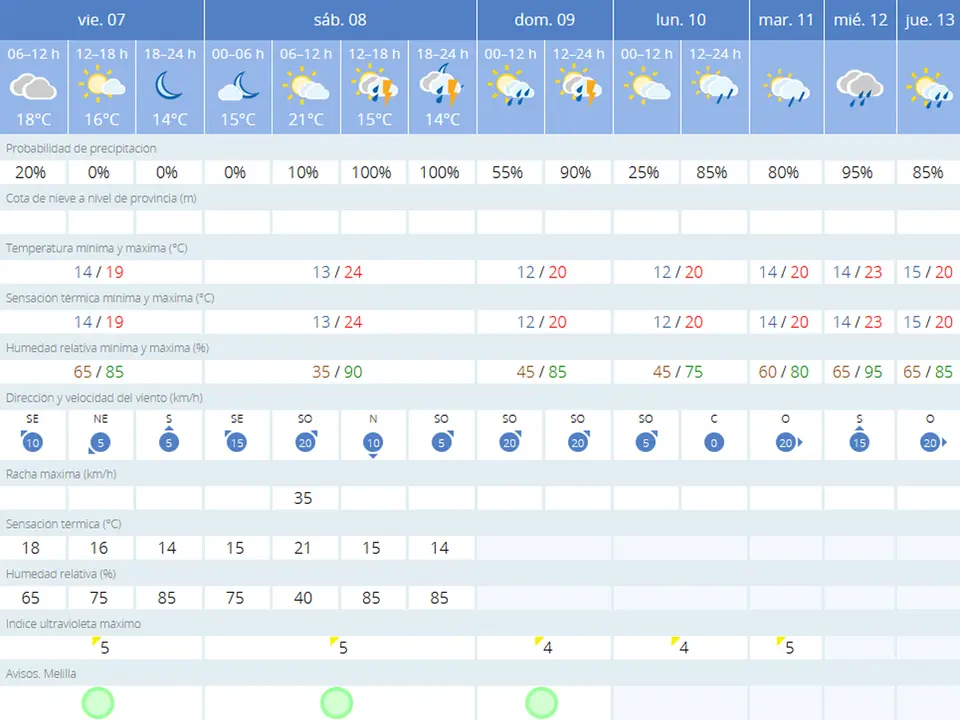Select the 60 / 80 relative humidity cell
Image resolution: width=960 pixels, height=720 pixels.
pos(786,372)
